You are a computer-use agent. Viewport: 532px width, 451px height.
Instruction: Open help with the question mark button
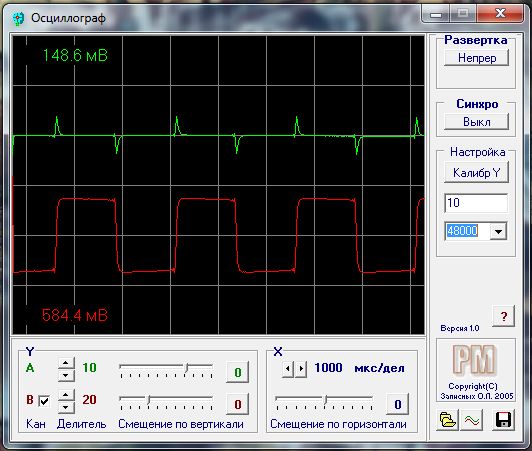(x=504, y=316)
